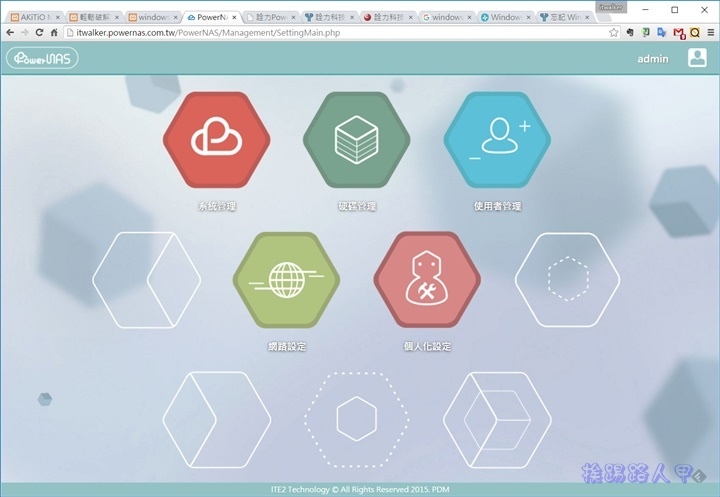The image size is (720, 497).
Task: Click the 硬碟管理 text label
Action: point(357,206)
